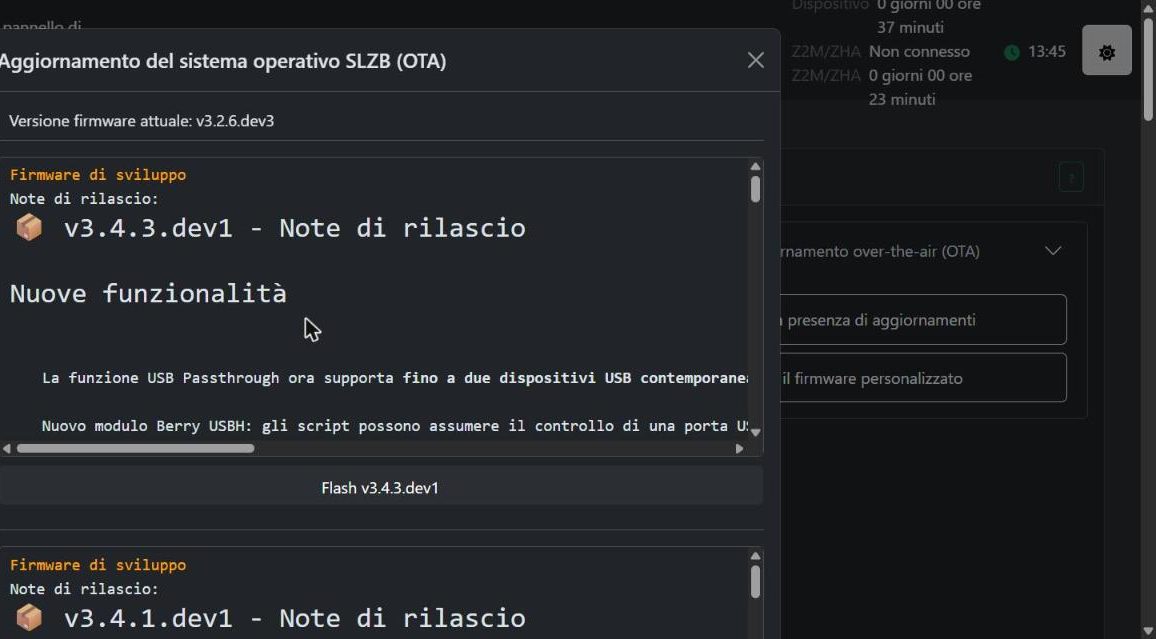Flash firmware v3.4.3.dev1
The image size is (1156, 639).
coord(380,488)
